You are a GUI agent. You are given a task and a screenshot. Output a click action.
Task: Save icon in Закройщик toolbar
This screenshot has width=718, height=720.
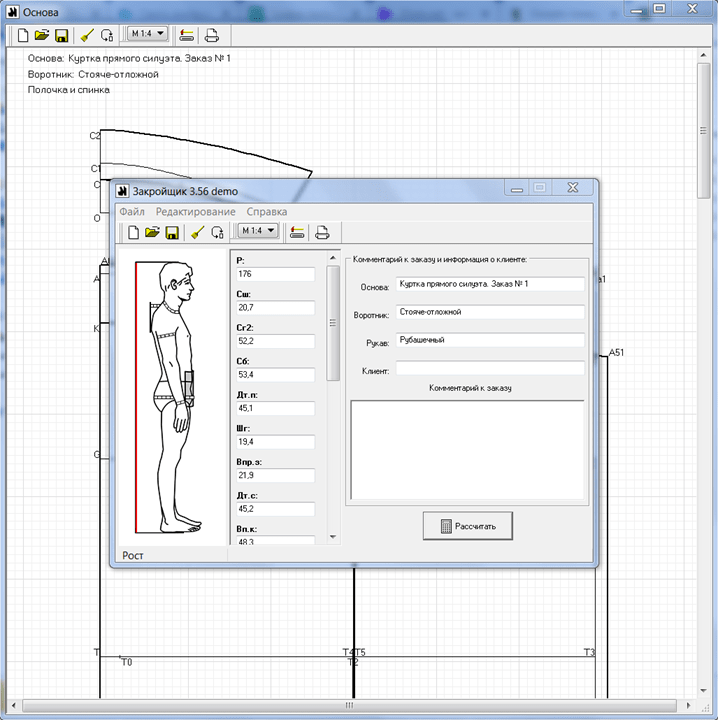pyautogui.click(x=172, y=233)
